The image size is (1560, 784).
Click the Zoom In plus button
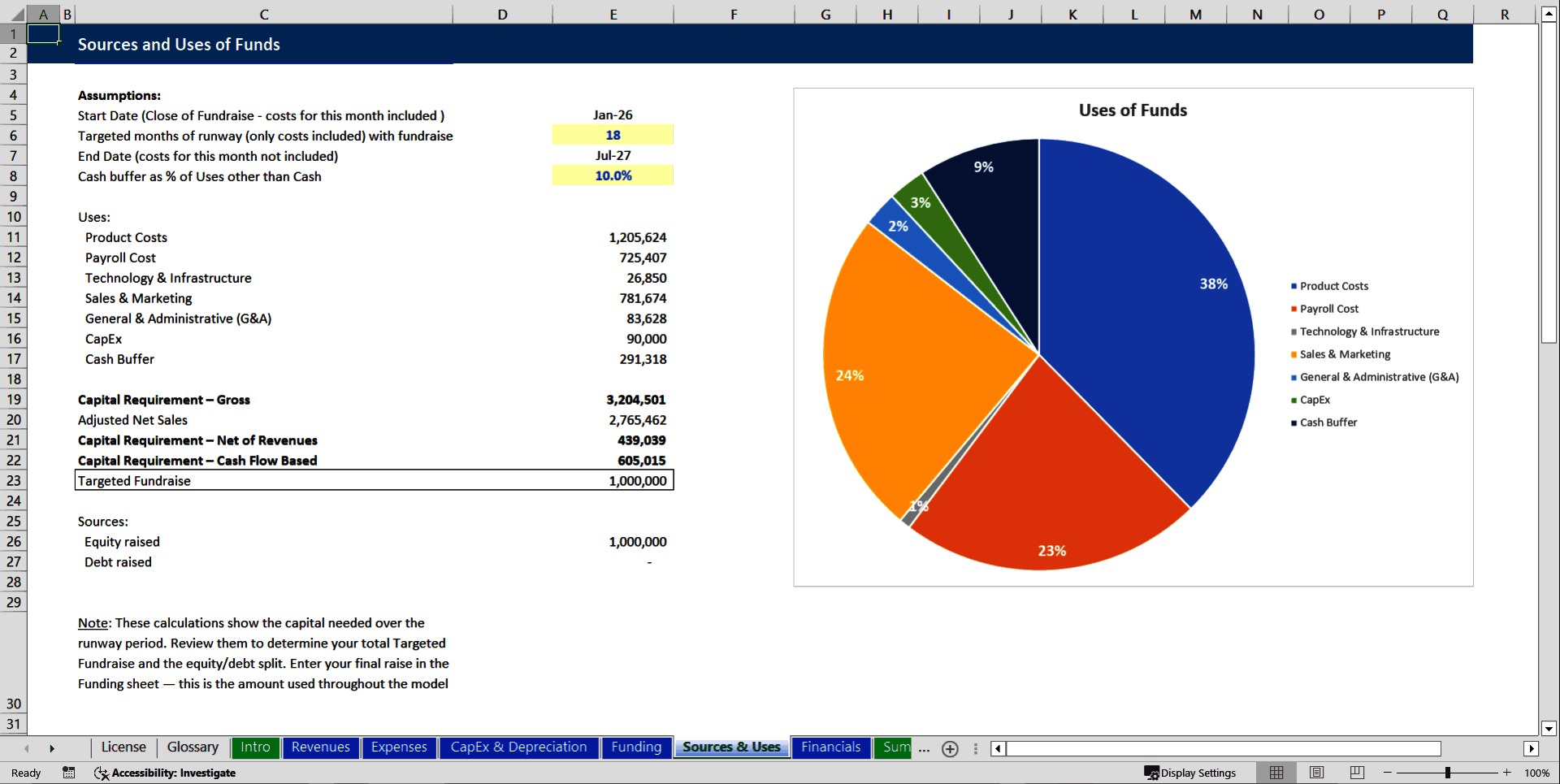pyautogui.click(x=1507, y=773)
